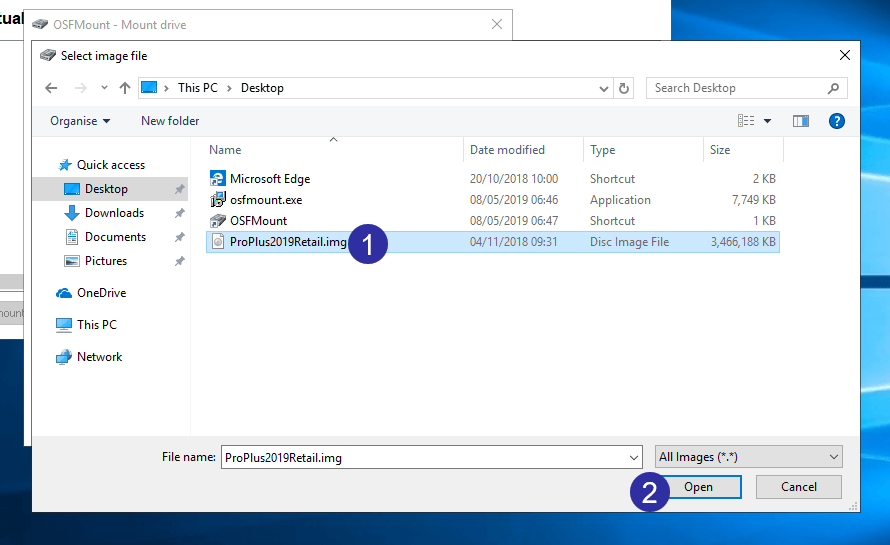Select the osfmount.exe file

(x=266, y=200)
